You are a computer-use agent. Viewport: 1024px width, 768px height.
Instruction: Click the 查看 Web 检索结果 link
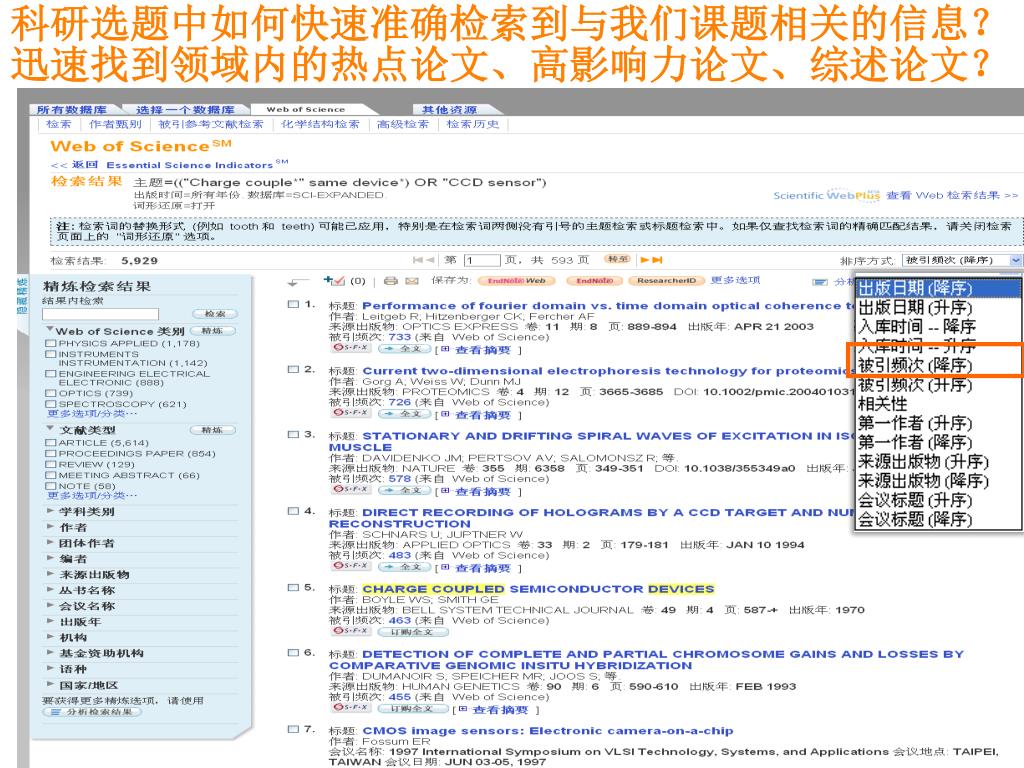[x=952, y=195]
